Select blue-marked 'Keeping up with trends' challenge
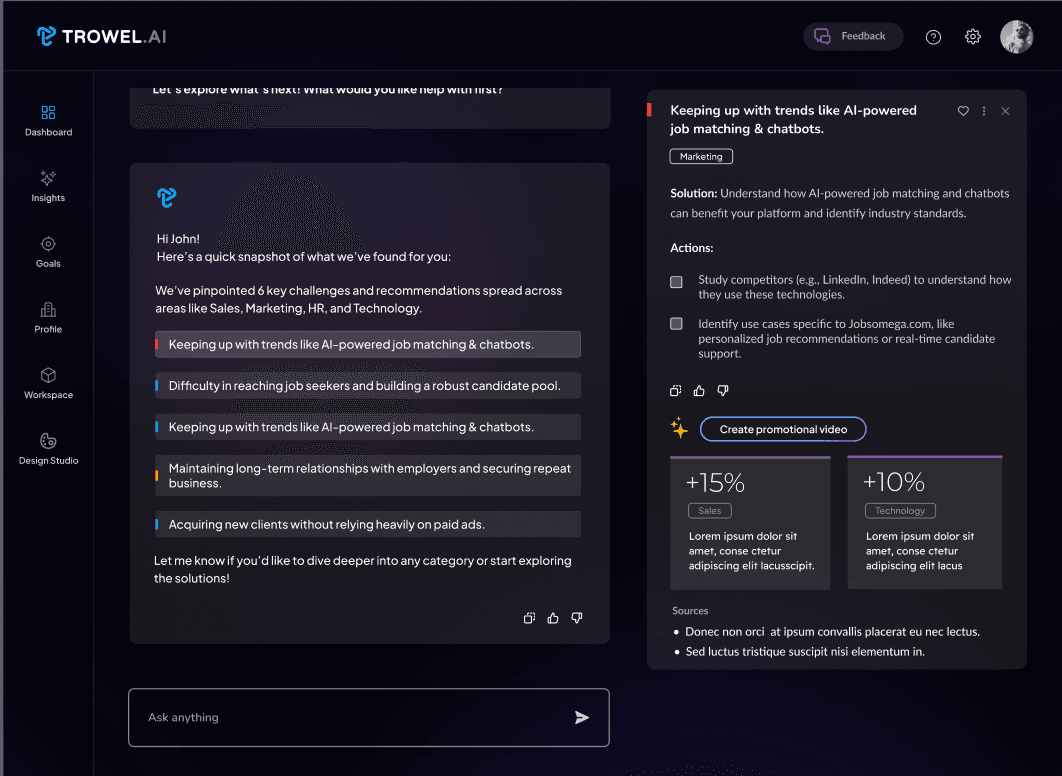 tap(368, 427)
